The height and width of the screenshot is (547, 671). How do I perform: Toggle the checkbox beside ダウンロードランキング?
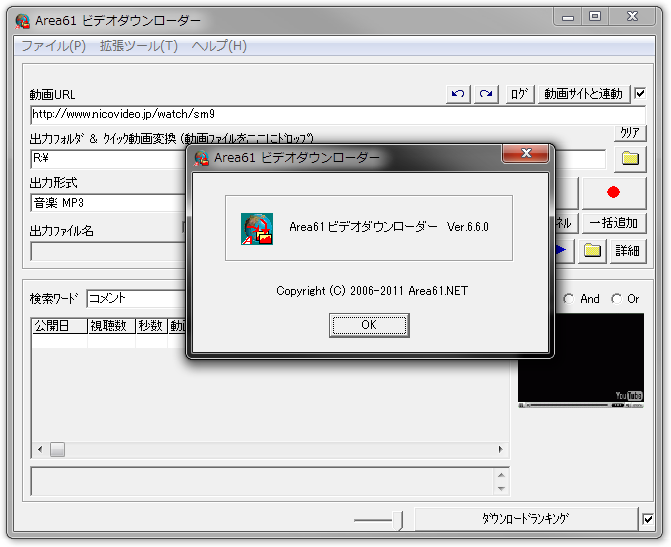[x=648, y=519]
